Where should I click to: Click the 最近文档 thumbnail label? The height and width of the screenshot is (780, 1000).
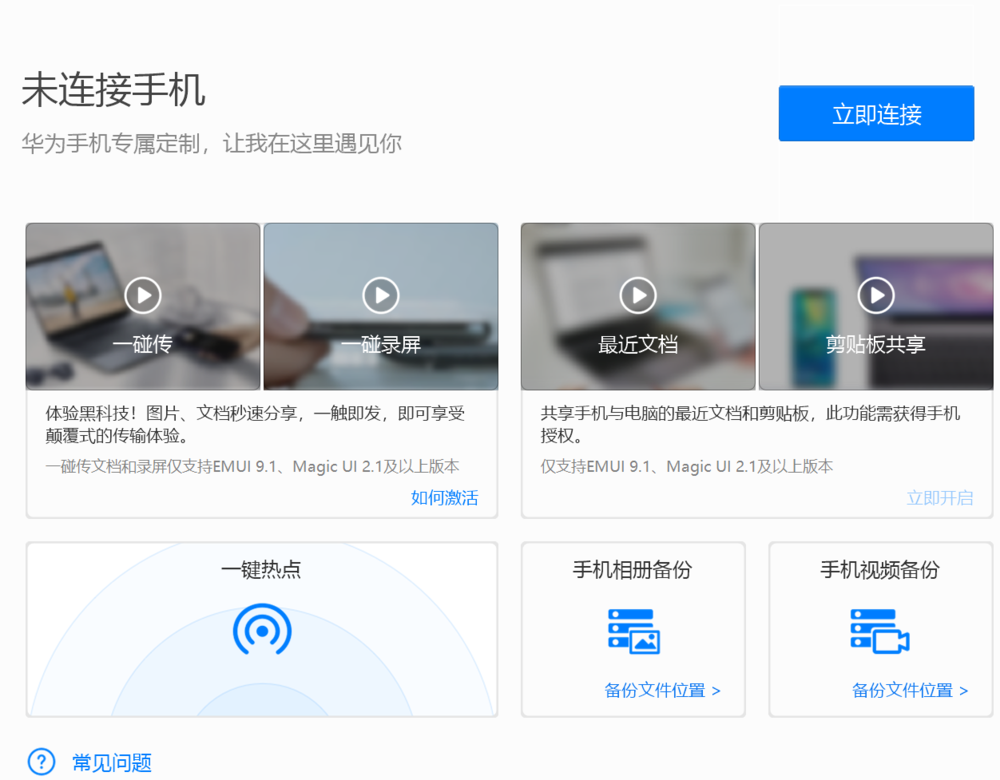click(638, 344)
